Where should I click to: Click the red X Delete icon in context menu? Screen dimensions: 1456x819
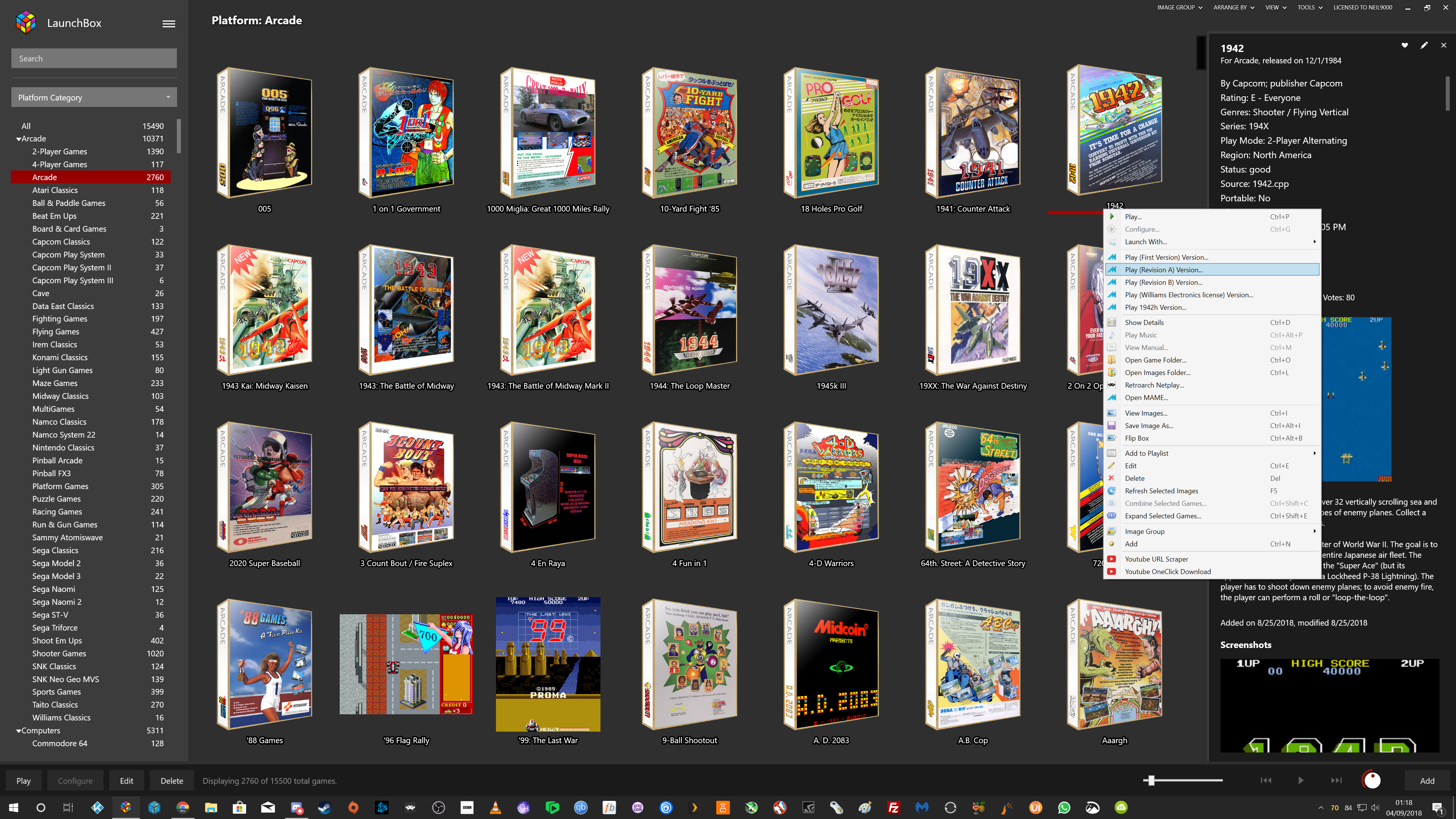pyautogui.click(x=1111, y=478)
